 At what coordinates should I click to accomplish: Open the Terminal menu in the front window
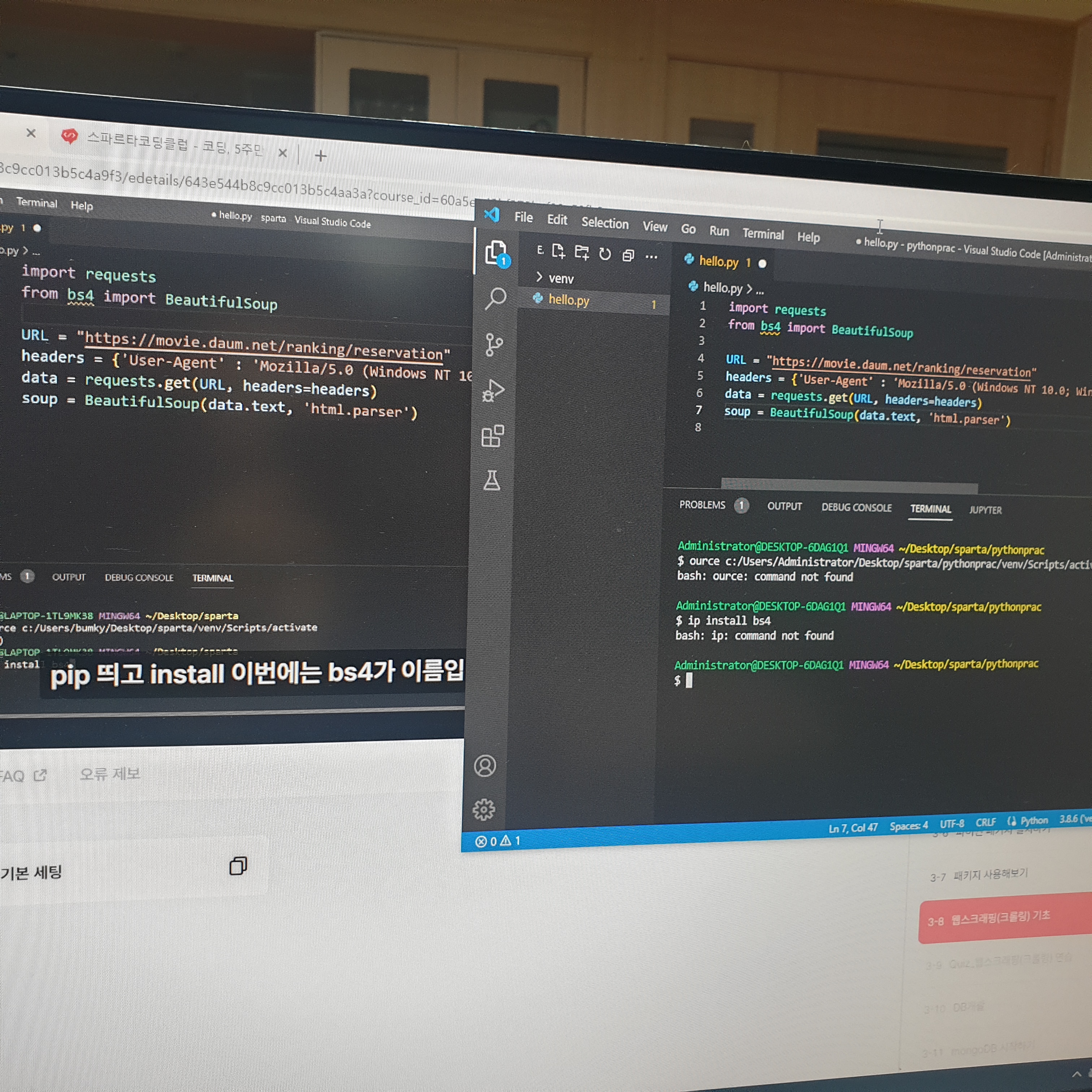pos(763,234)
